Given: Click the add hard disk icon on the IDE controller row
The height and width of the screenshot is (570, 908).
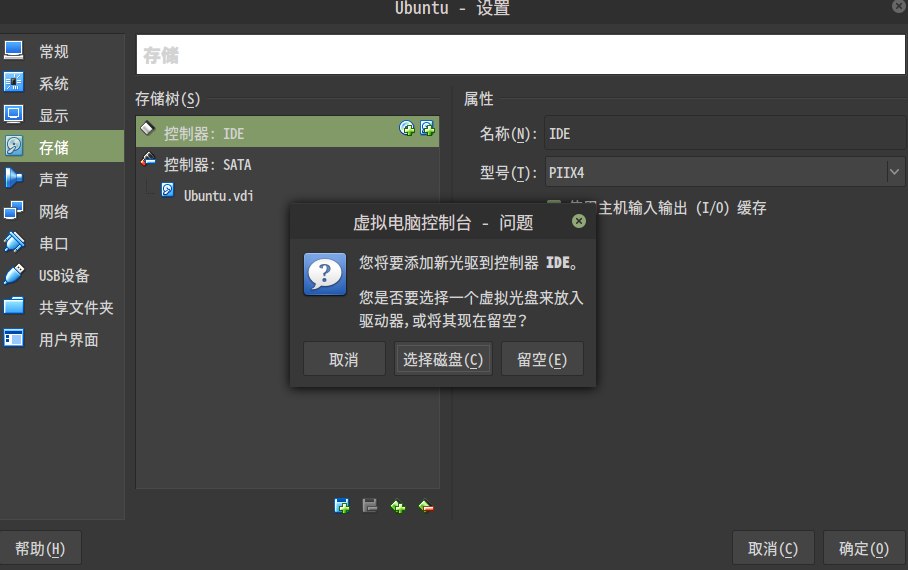Looking at the screenshot, I should pyautogui.click(x=427, y=128).
